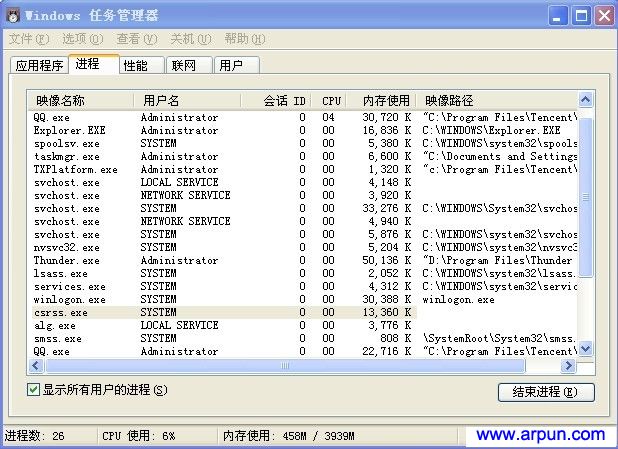The height and width of the screenshot is (449, 618).
Task: Open the 关机(U) menu
Action: coord(191,39)
